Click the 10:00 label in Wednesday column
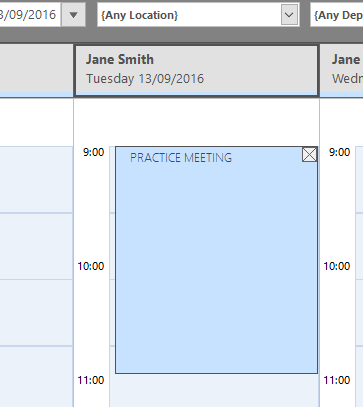 tap(337, 266)
